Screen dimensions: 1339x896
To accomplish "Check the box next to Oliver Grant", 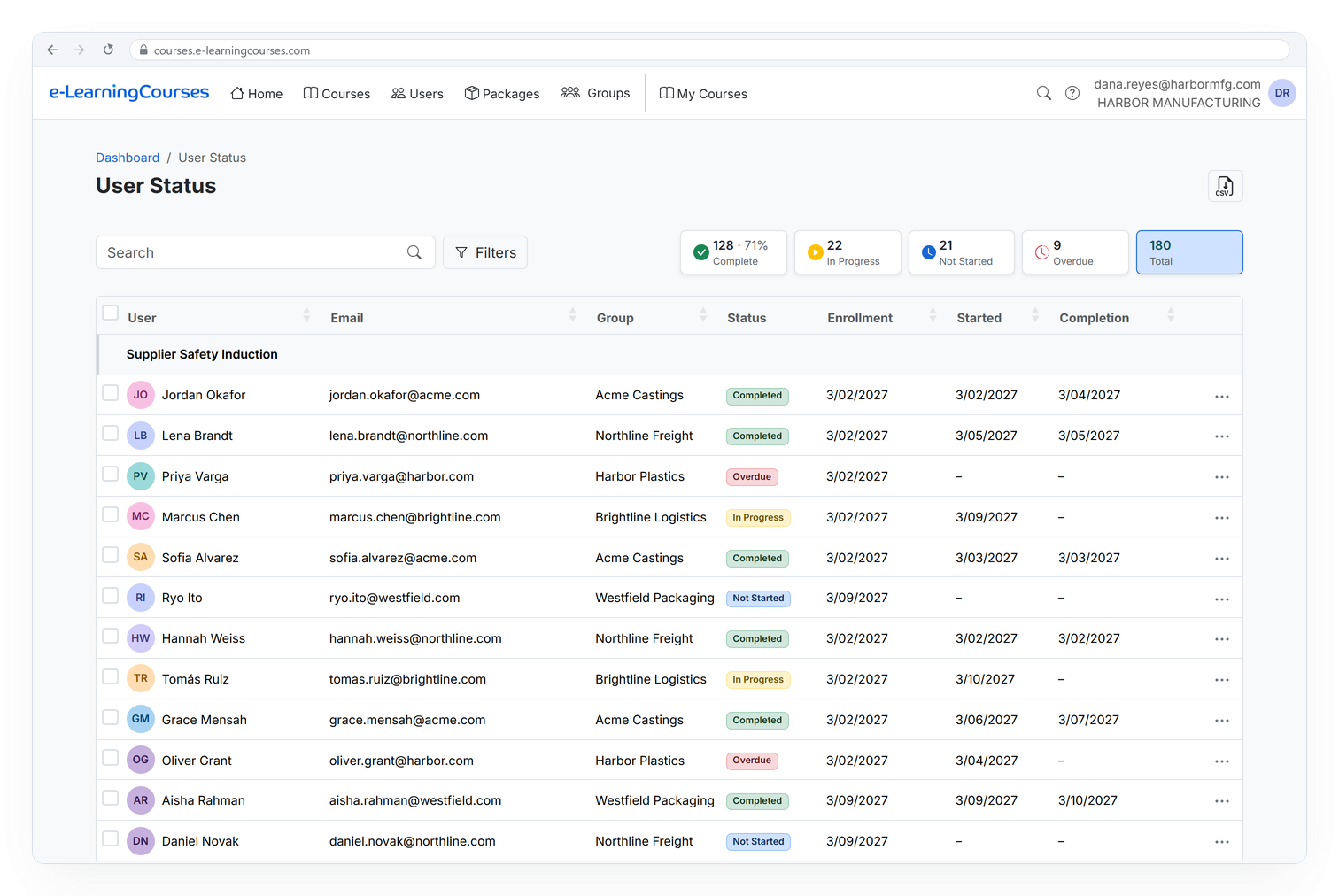I will (111, 757).
